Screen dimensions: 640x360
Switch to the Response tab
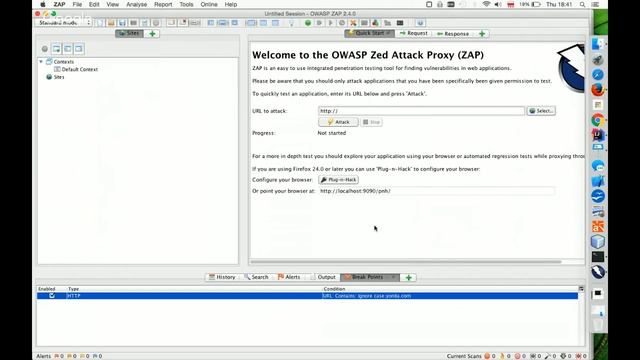pyautogui.click(x=453, y=33)
